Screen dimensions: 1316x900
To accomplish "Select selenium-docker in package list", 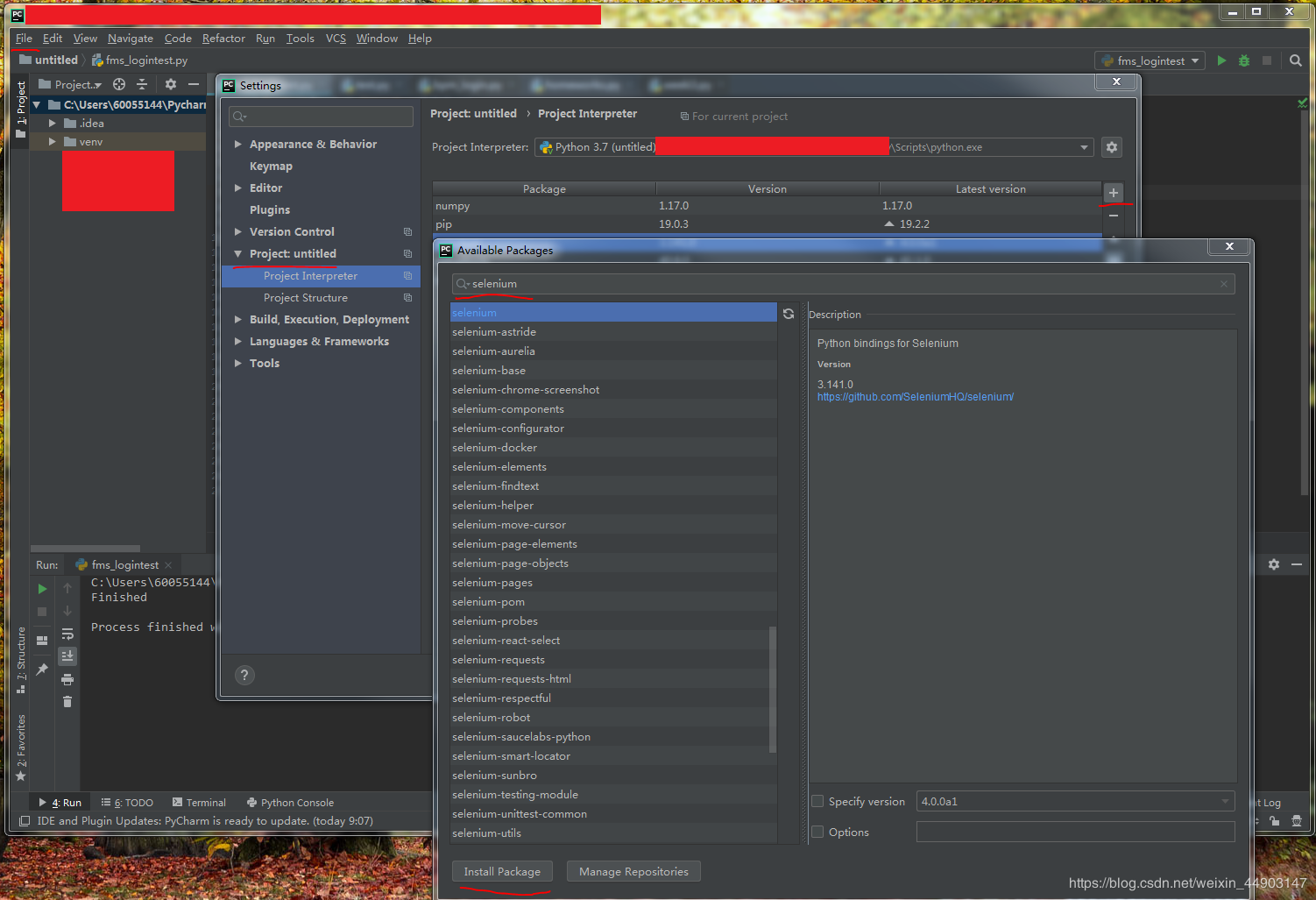I will click(x=613, y=447).
